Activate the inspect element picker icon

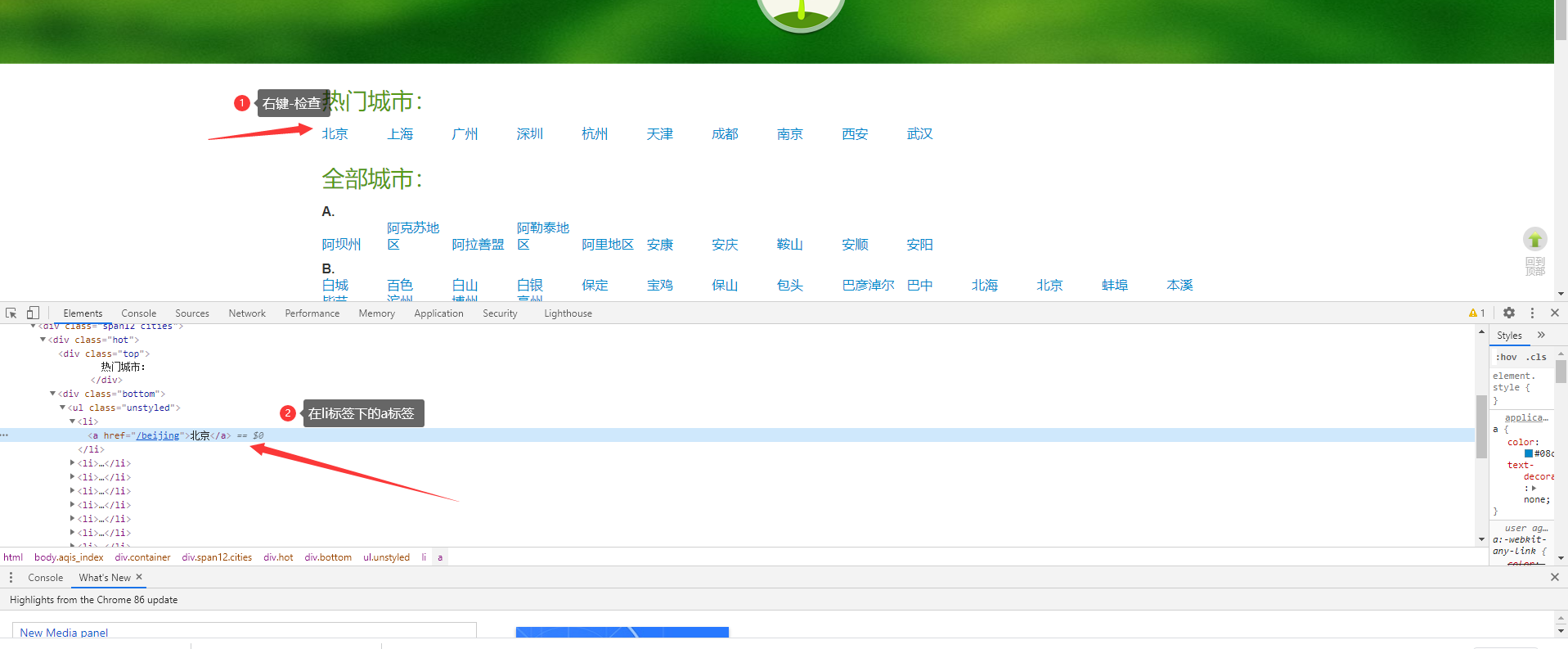(11, 313)
